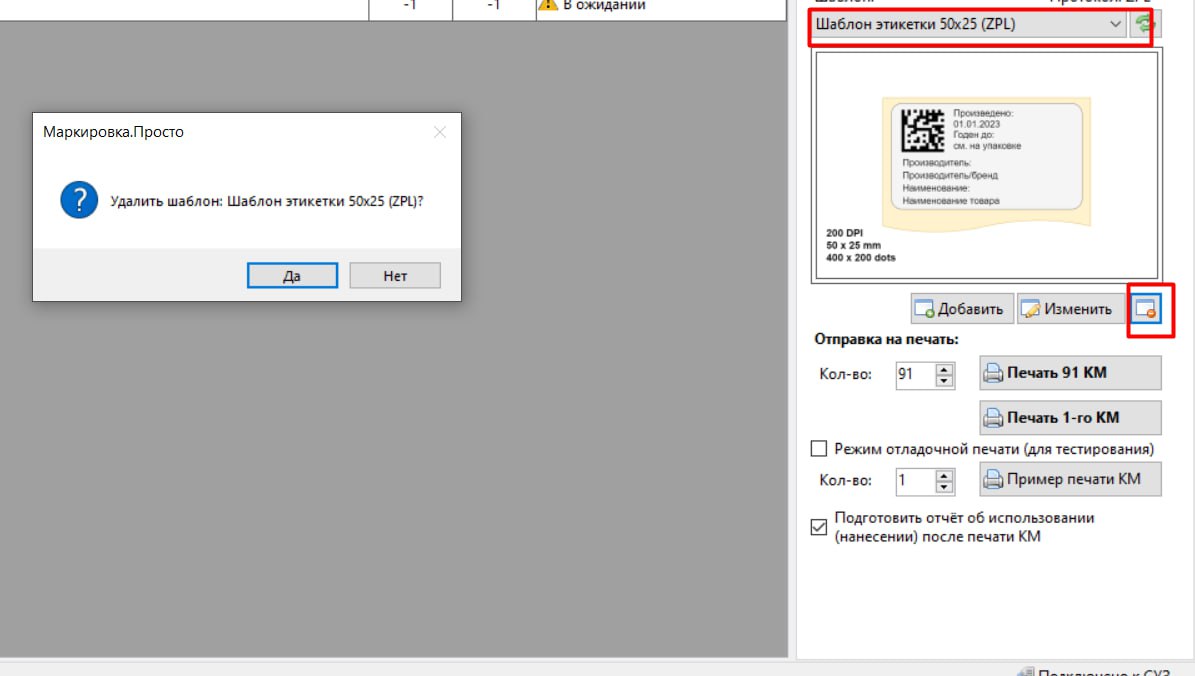
Task: Close the Маркировка.Просто dialog with X
Action: click(x=439, y=132)
